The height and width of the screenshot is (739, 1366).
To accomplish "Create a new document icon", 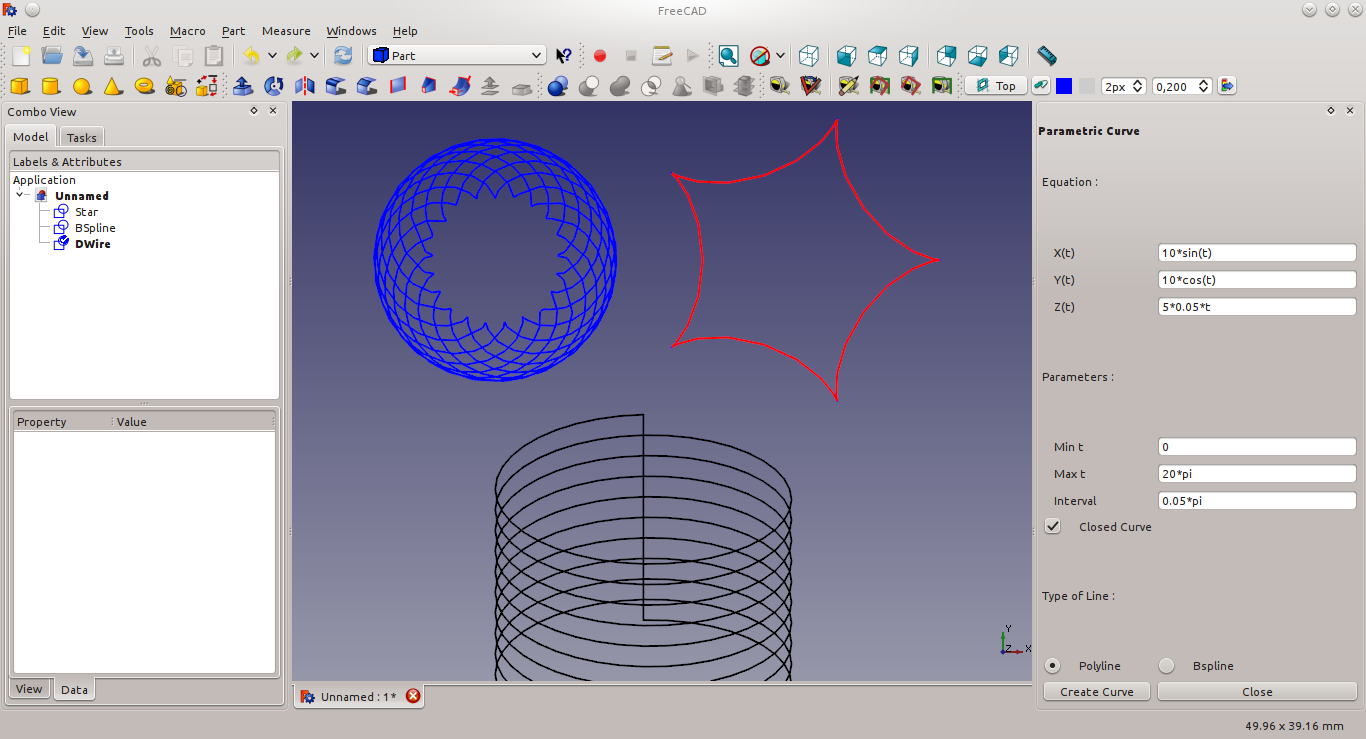I will click(x=21, y=56).
